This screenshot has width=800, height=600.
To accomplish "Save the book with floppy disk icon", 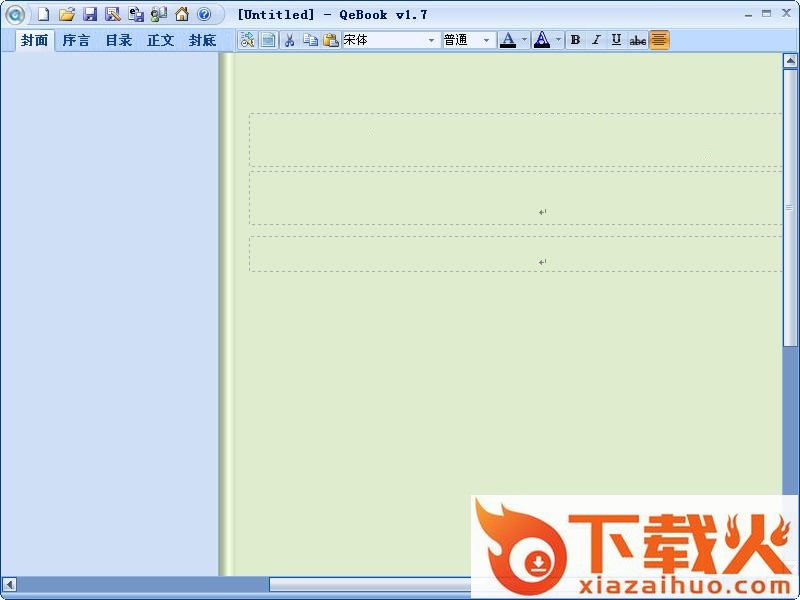I will pos(90,14).
